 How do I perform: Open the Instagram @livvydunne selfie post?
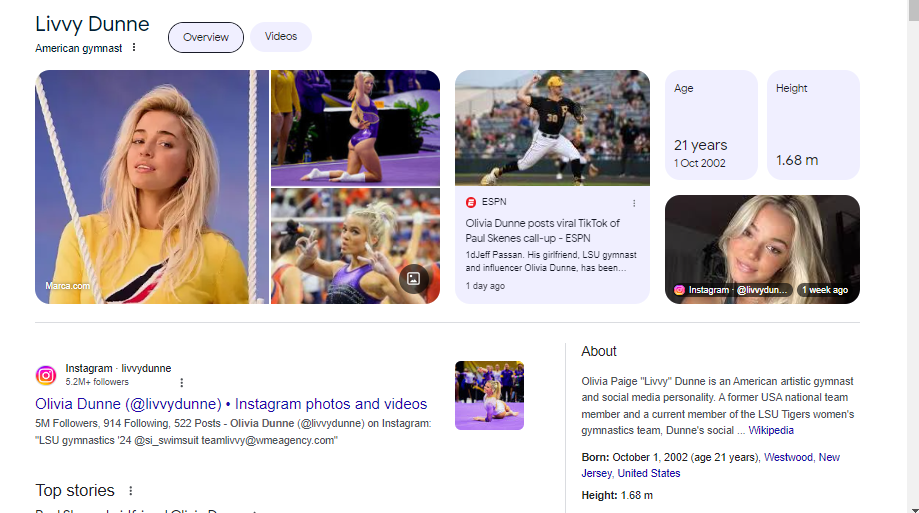click(762, 249)
